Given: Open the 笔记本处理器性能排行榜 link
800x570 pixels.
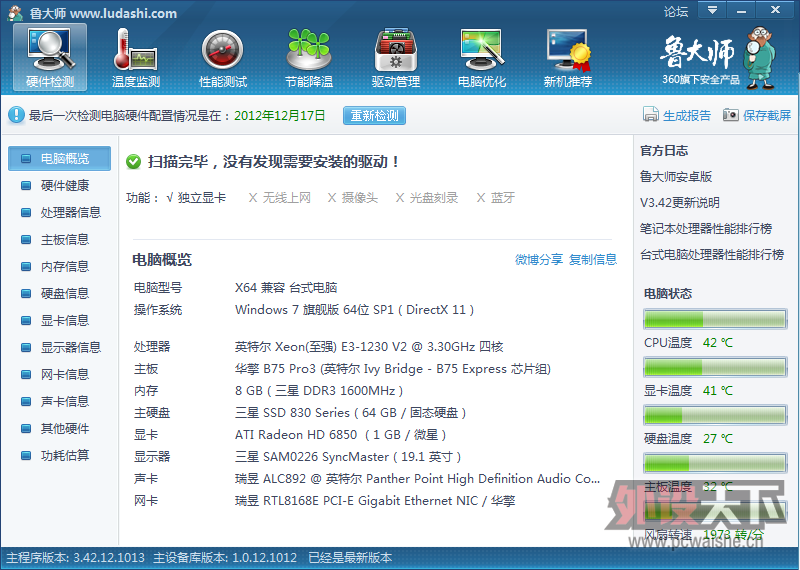Looking at the screenshot, I should pos(706,229).
